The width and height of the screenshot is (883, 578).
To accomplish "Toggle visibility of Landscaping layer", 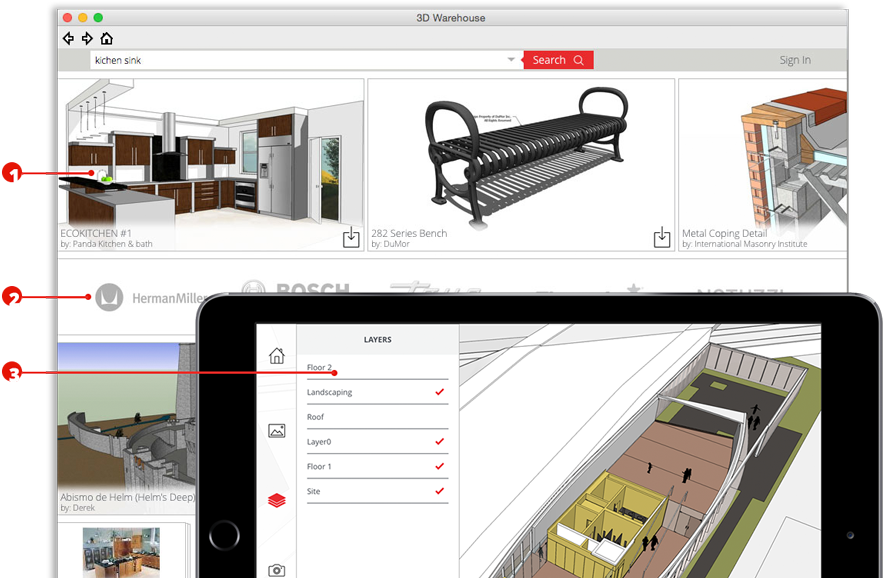I will coord(439,392).
